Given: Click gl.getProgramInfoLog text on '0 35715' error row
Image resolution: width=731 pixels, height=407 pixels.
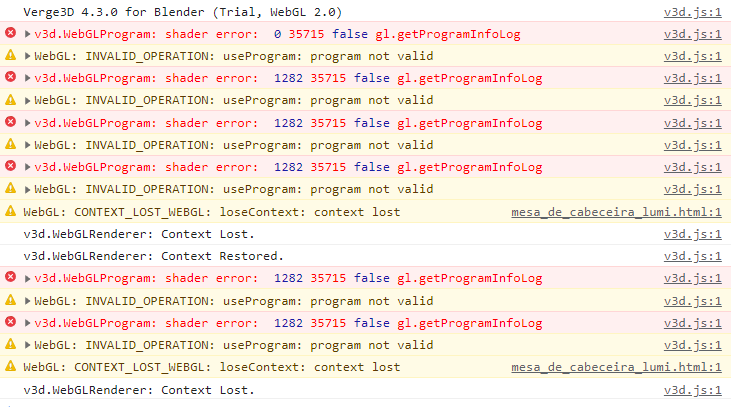Looking at the screenshot, I should point(448,34).
